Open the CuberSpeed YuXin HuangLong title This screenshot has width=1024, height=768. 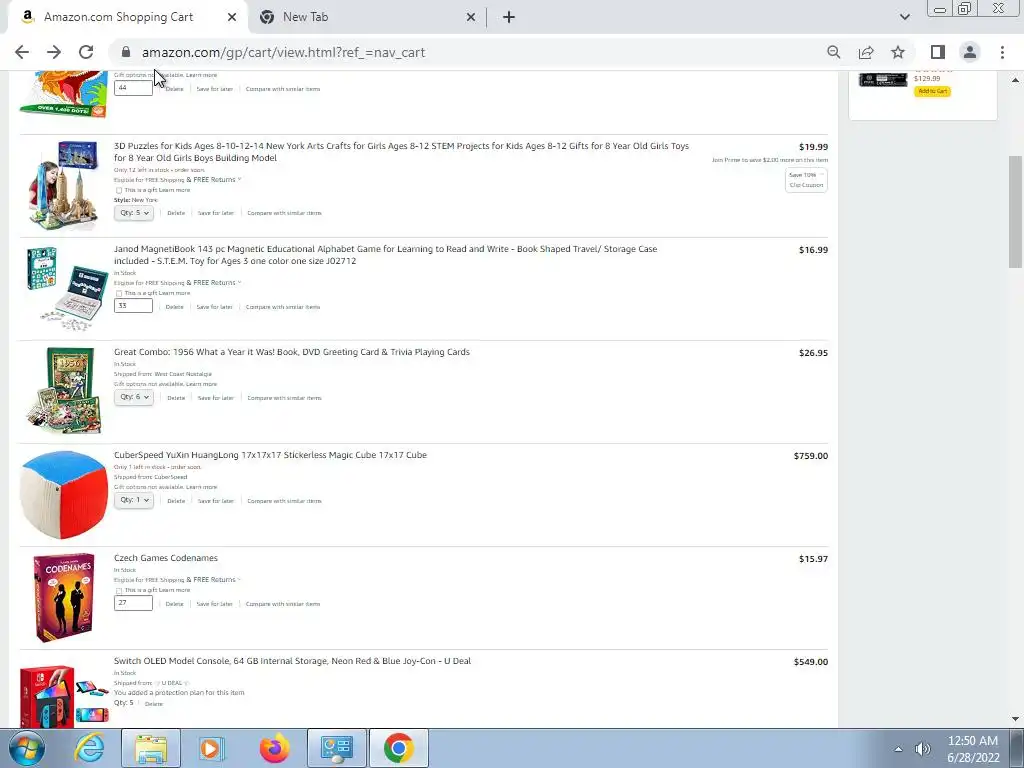pos(270,455)
